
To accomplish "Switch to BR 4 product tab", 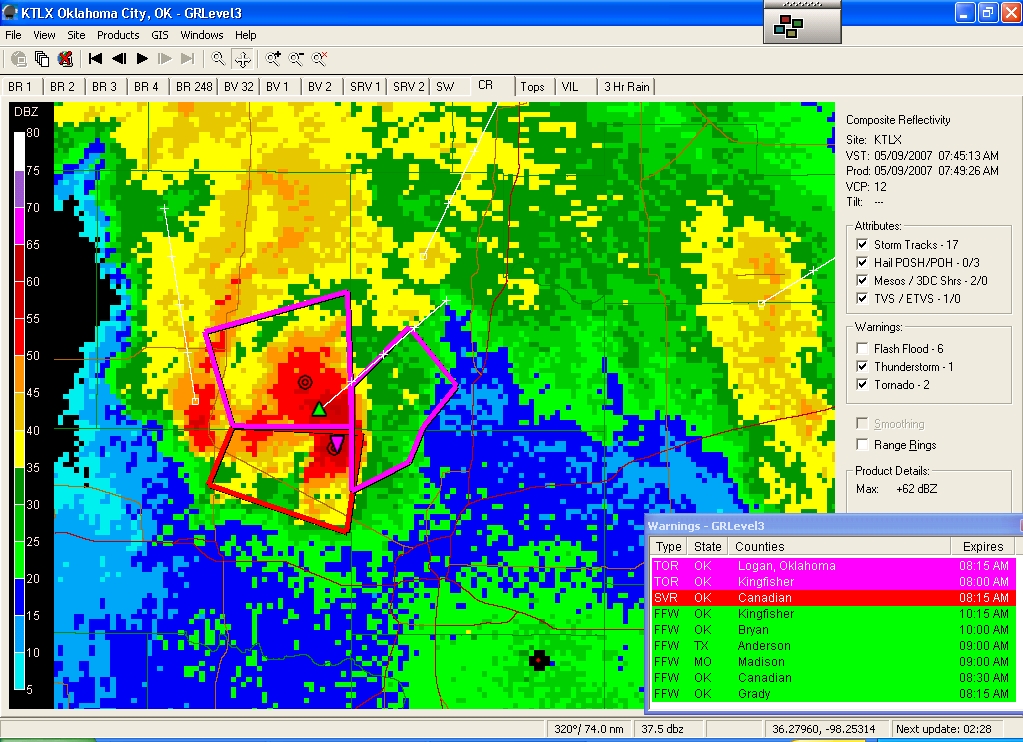I will coord(146,87).
